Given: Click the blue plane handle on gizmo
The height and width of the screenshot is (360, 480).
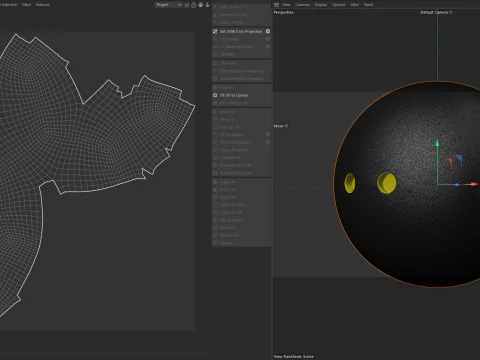Looking at the screenshot, I should click(458, 160).
